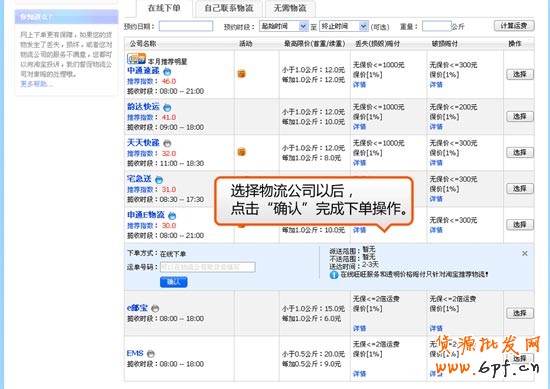Image resolution: width=550 pixels, height=389 pixels.
Task: Click 详情 under 丢失赔付 for 韵达快运
Action: coord(360,127)
